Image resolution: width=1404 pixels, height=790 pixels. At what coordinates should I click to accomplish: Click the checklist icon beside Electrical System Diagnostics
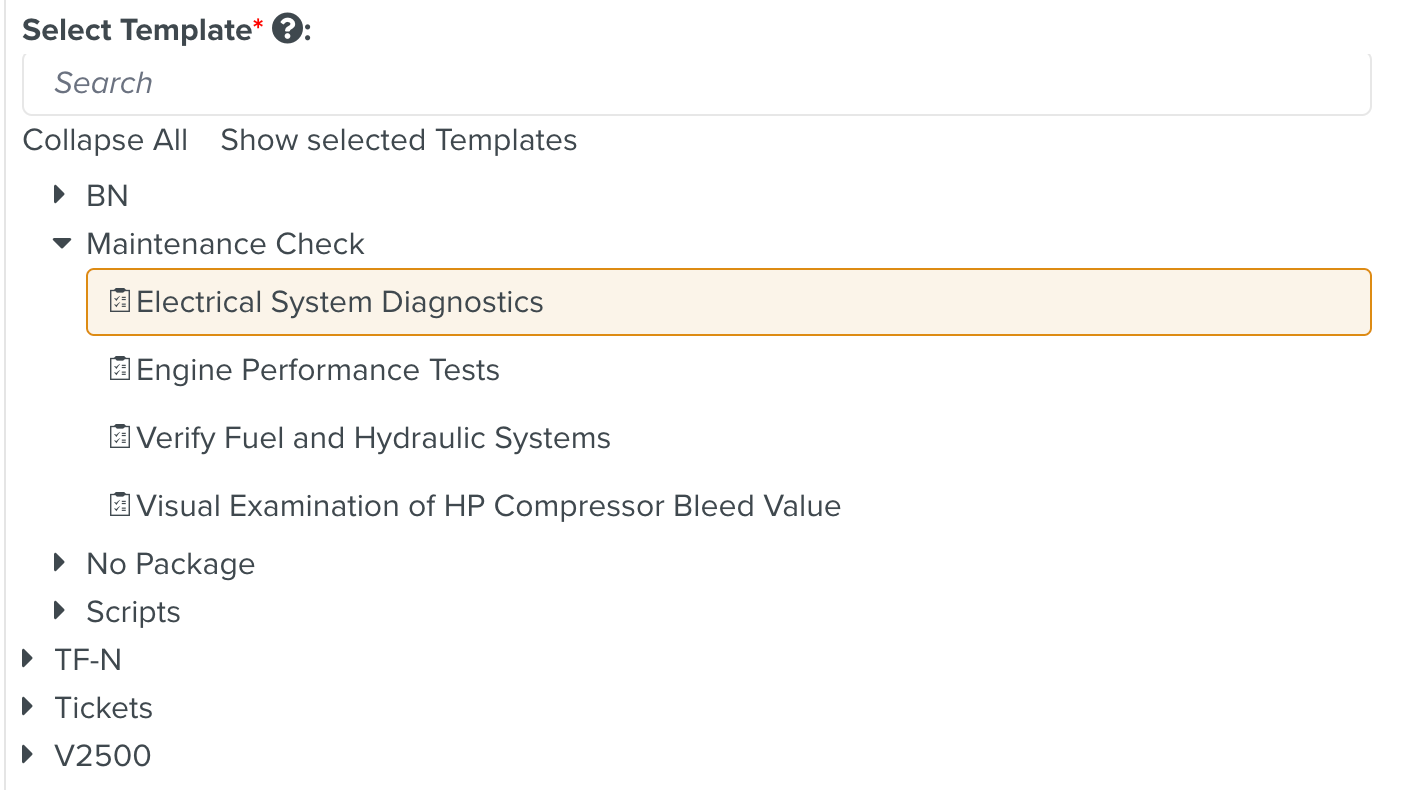point(119,301)
